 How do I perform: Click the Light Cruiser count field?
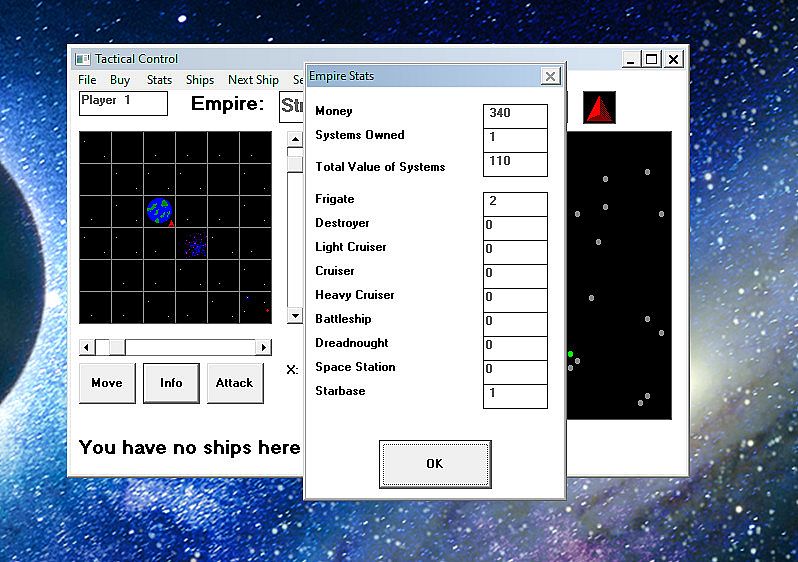pos(515,252)
